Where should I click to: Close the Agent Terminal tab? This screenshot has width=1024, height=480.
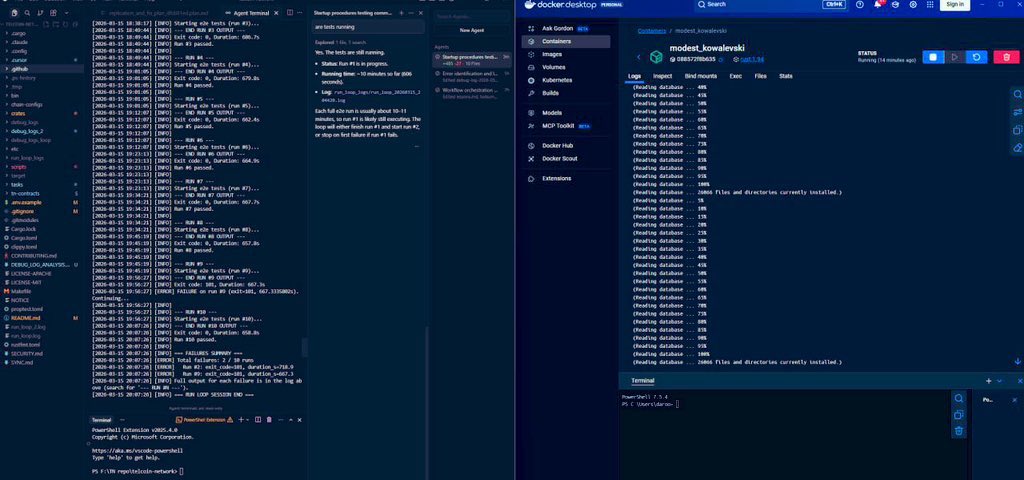[x=276, y=13]
